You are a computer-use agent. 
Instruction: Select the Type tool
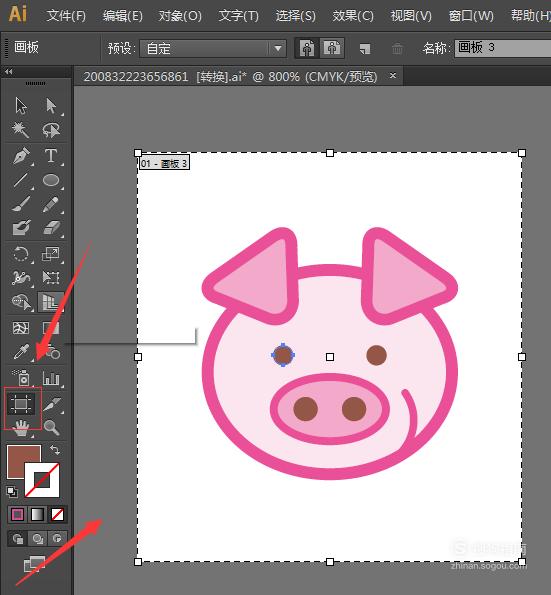click(50, 156)
